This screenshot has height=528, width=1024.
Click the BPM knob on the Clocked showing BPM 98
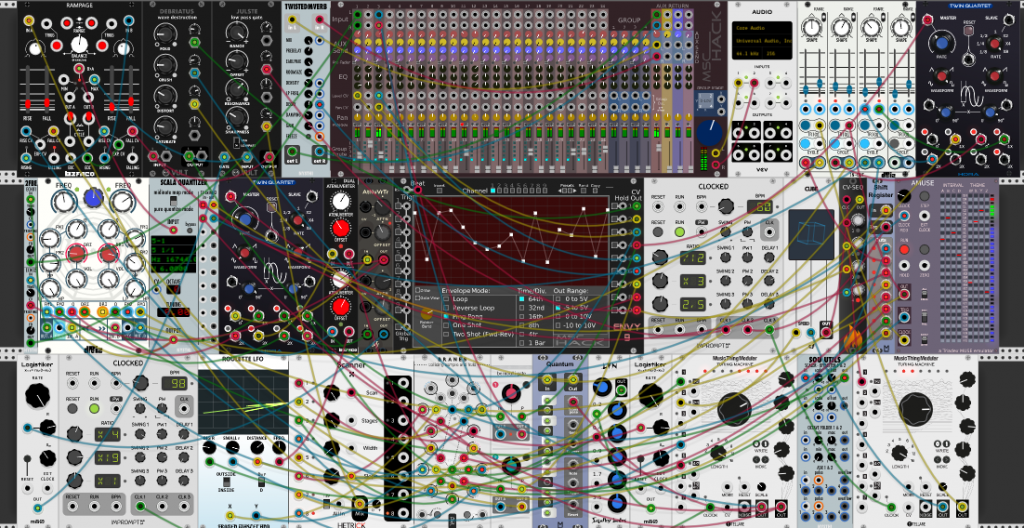[140, 383]
